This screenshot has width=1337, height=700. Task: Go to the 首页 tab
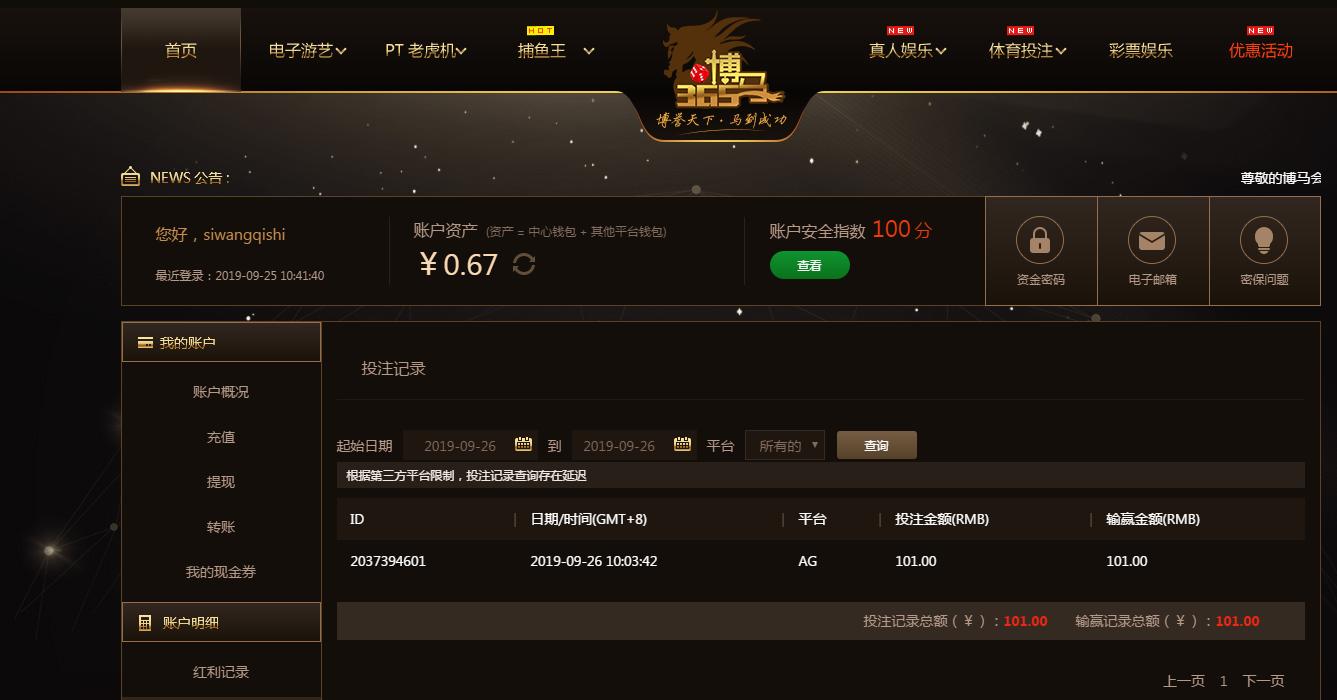click(x=181, y=50)
